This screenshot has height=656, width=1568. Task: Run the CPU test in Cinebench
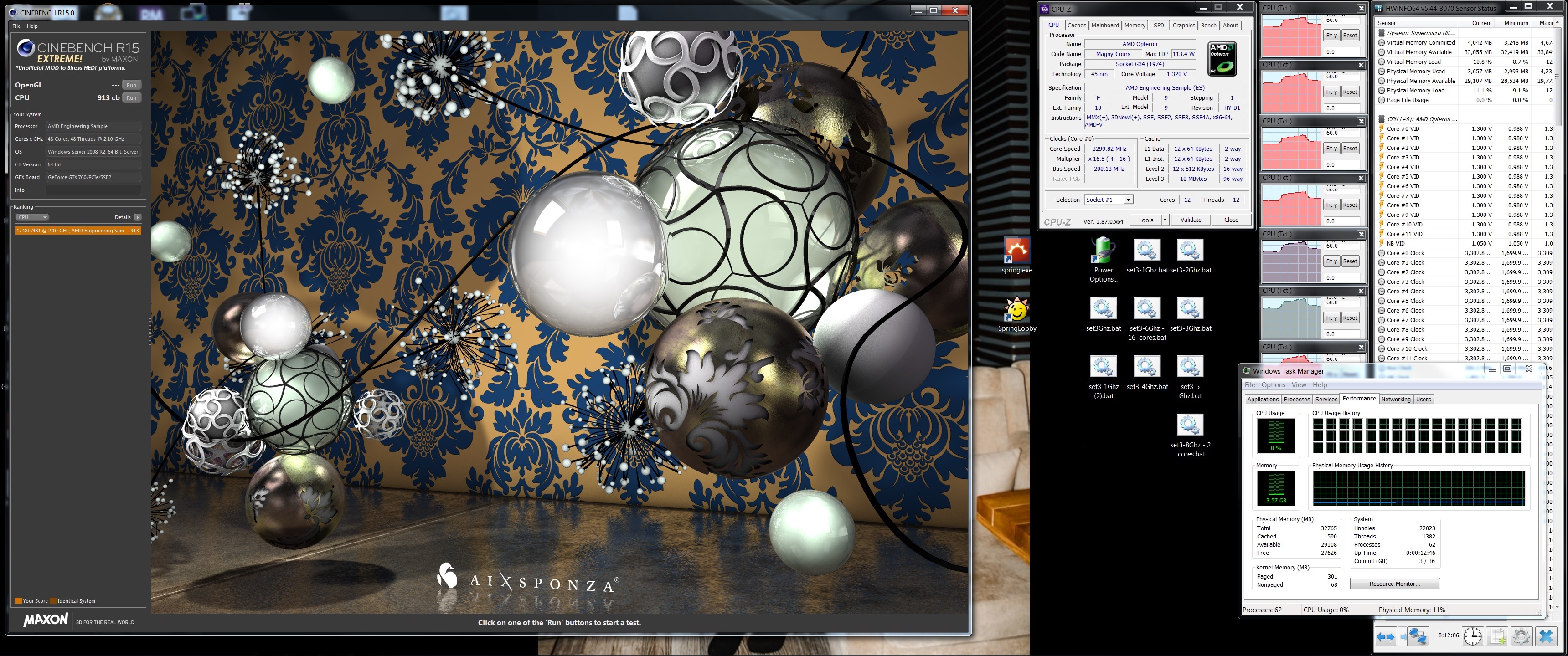[131, 98]
